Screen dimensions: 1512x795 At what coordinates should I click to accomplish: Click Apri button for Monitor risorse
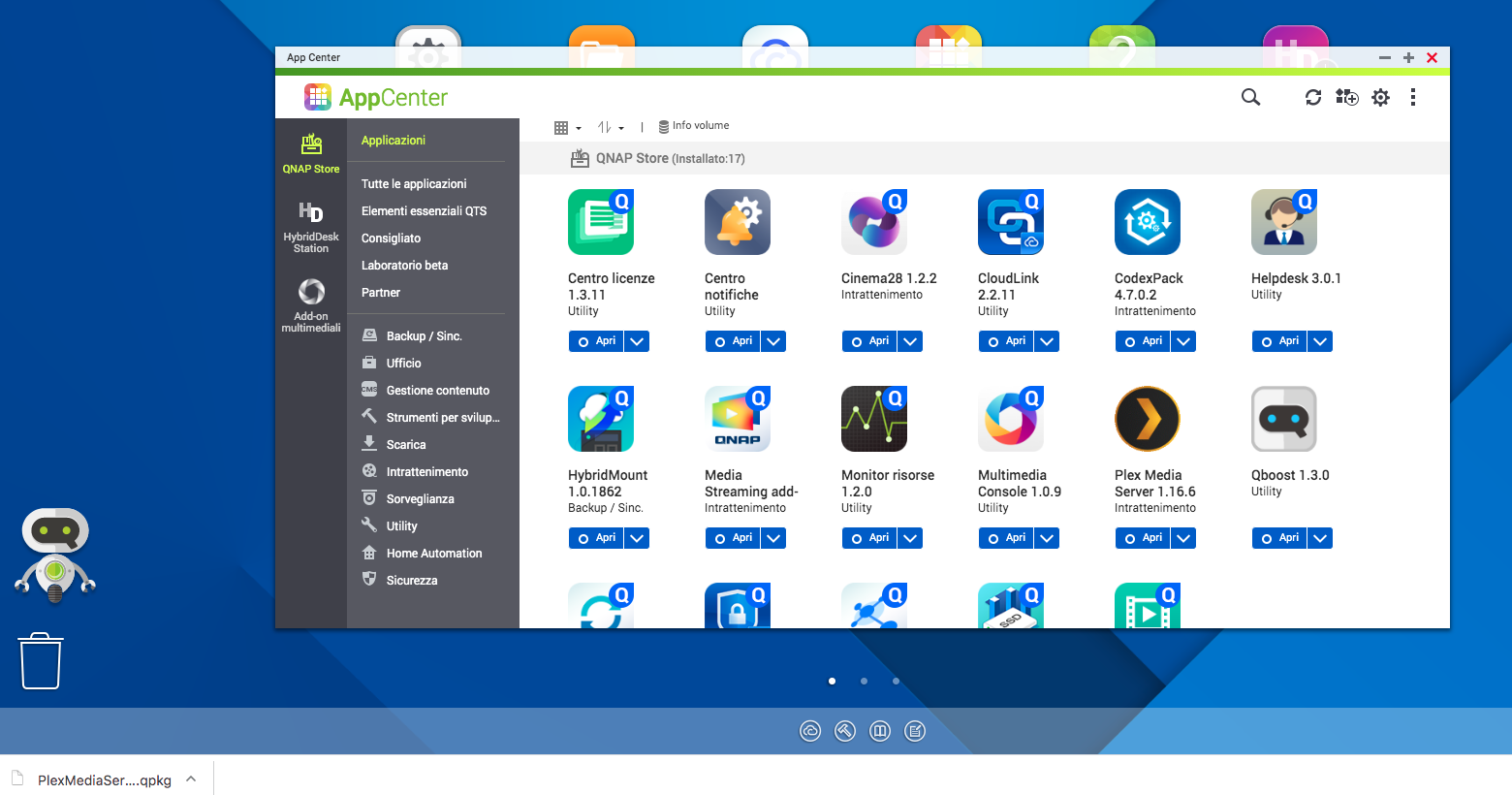click(869, 538)
